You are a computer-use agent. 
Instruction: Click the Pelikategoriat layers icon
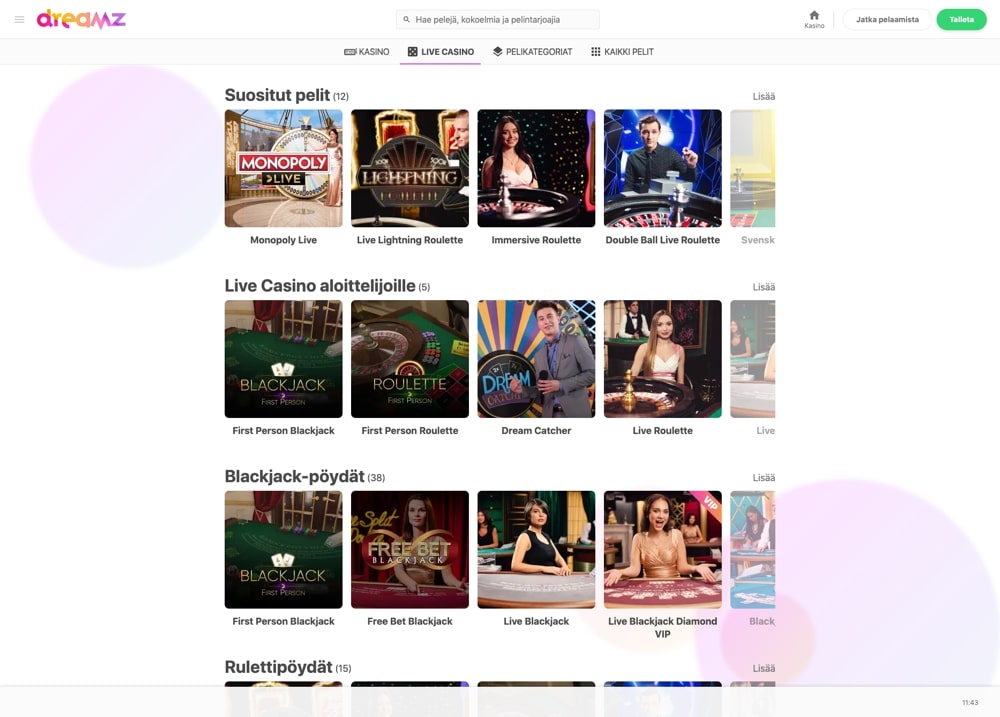(x=497, y=52)
